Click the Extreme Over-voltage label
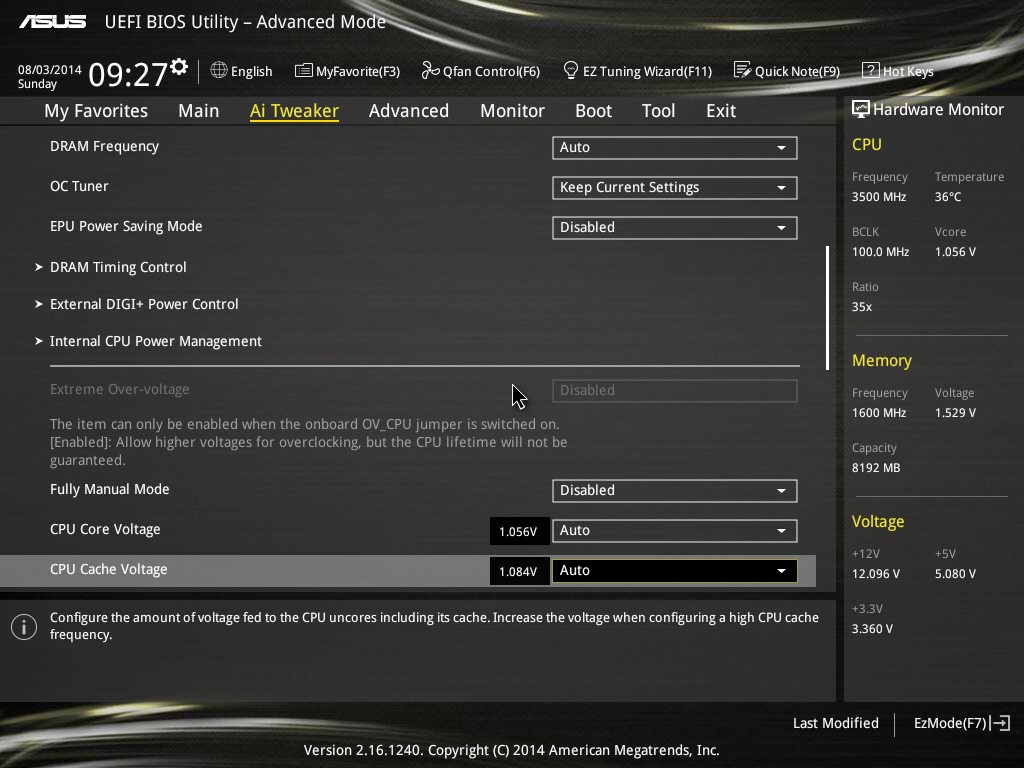The width and height of the screenshot is (1024, 768). [x=120, y=389]
